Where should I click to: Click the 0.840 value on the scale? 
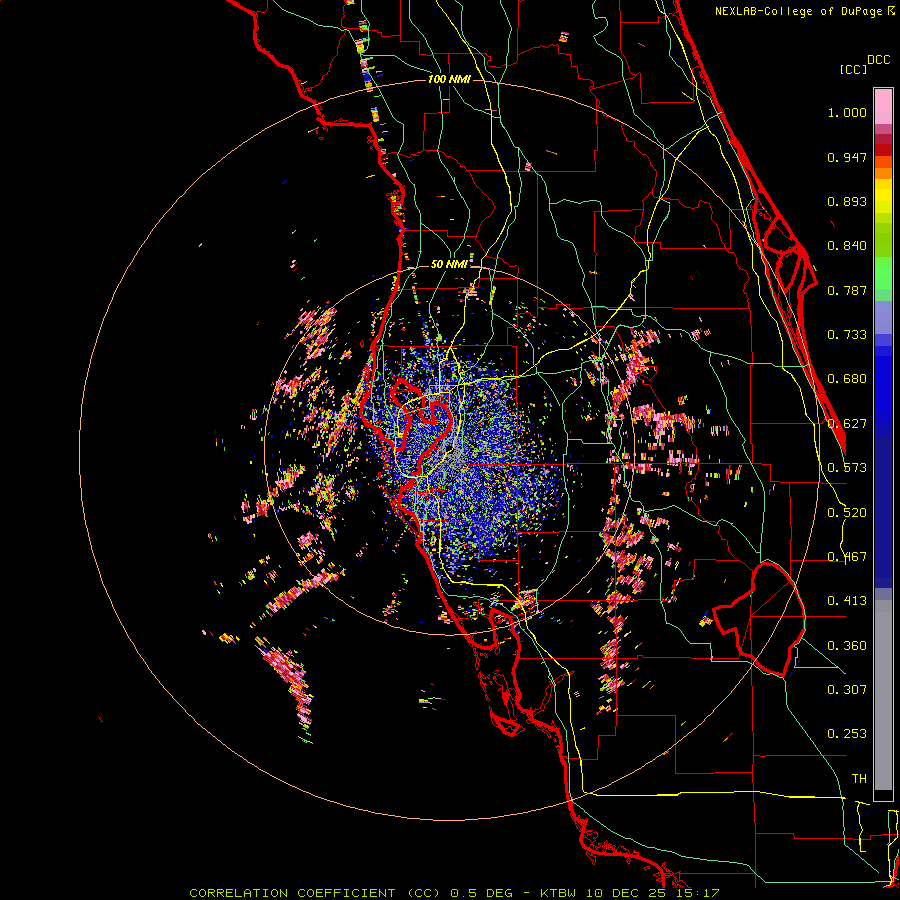[847, 246]
